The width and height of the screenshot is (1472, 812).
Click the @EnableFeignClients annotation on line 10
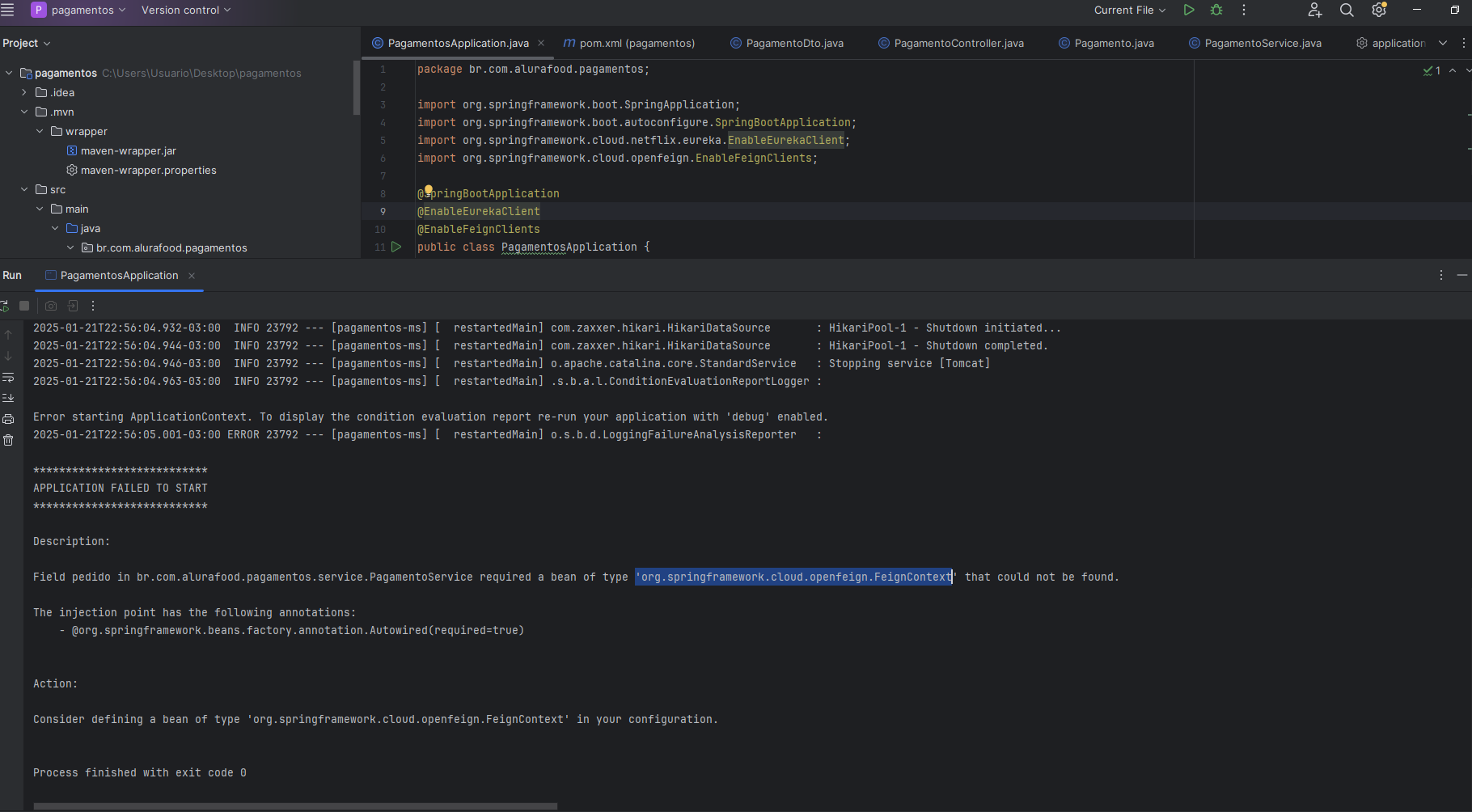pos(479,229)
